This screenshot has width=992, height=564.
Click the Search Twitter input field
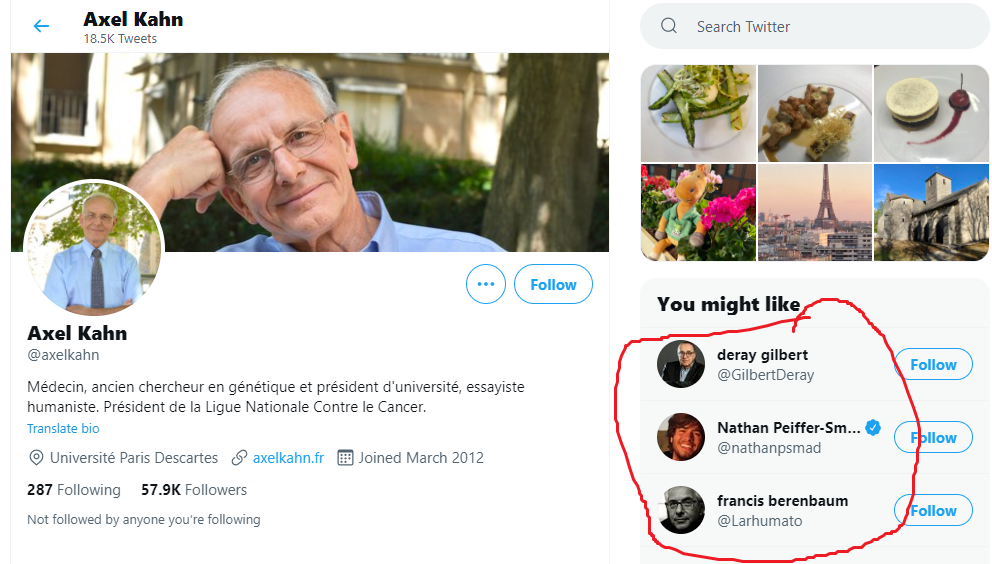click(830, 27)
